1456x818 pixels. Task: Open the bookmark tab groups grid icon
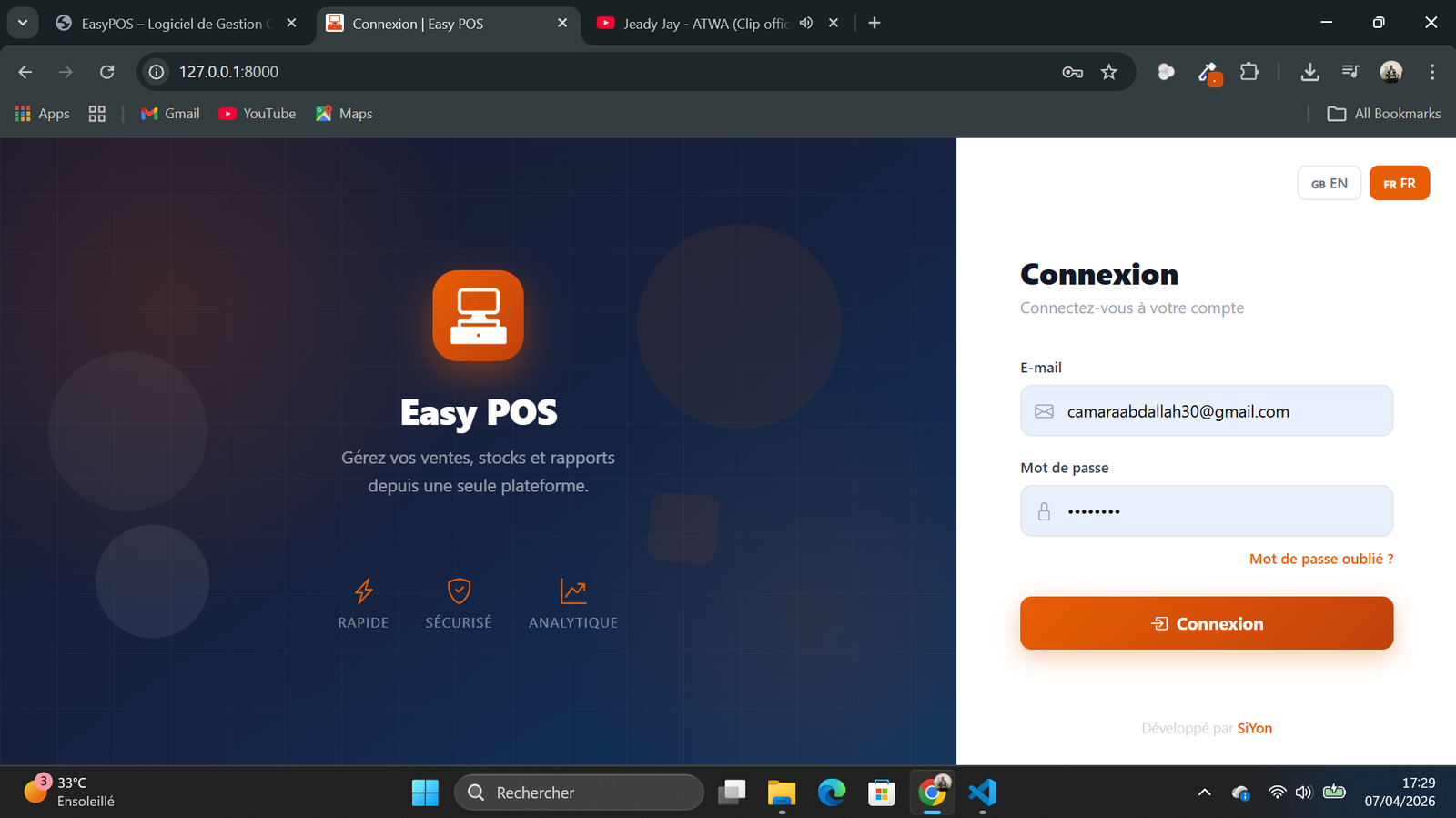point(97,114)
